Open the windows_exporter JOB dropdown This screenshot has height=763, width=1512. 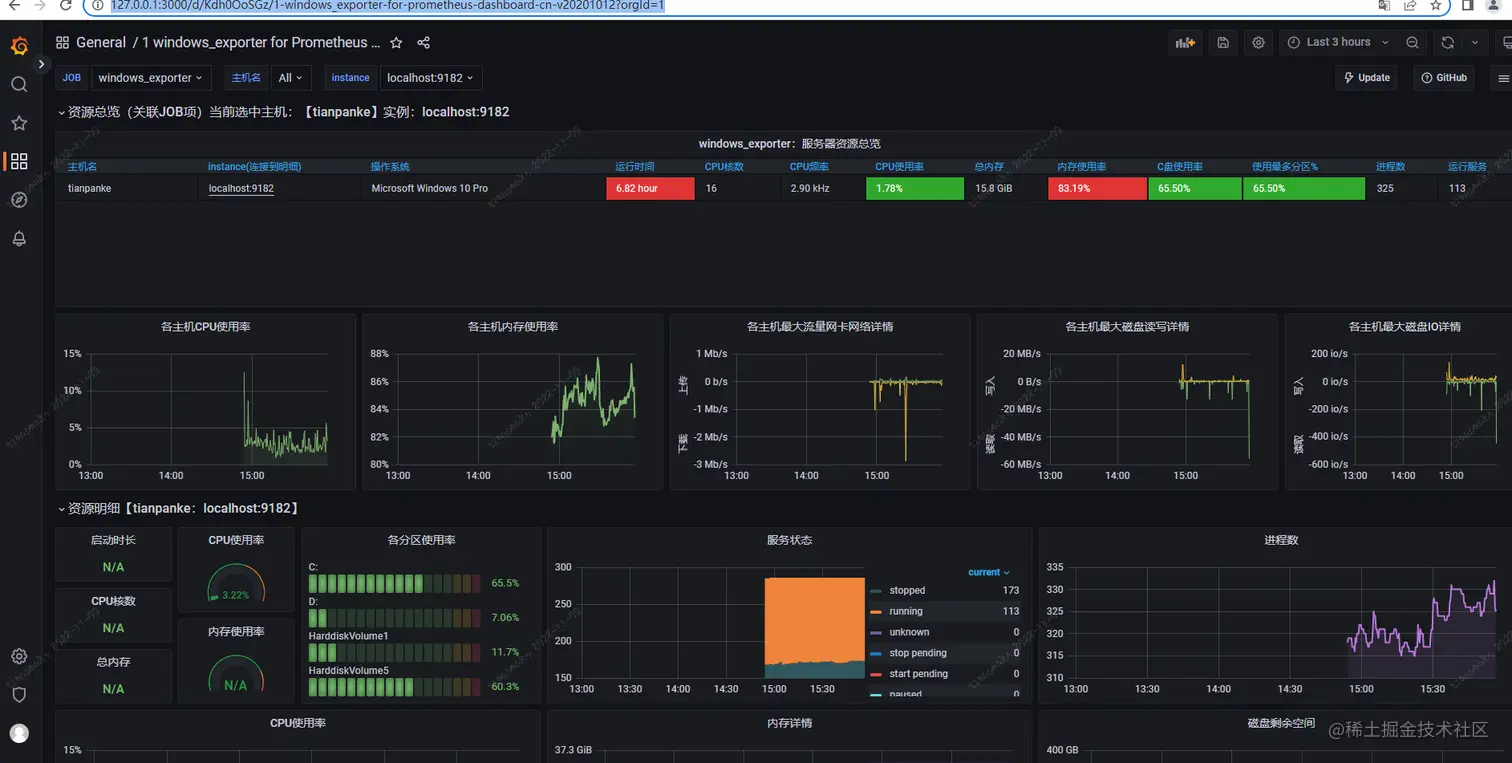[150, 78]
